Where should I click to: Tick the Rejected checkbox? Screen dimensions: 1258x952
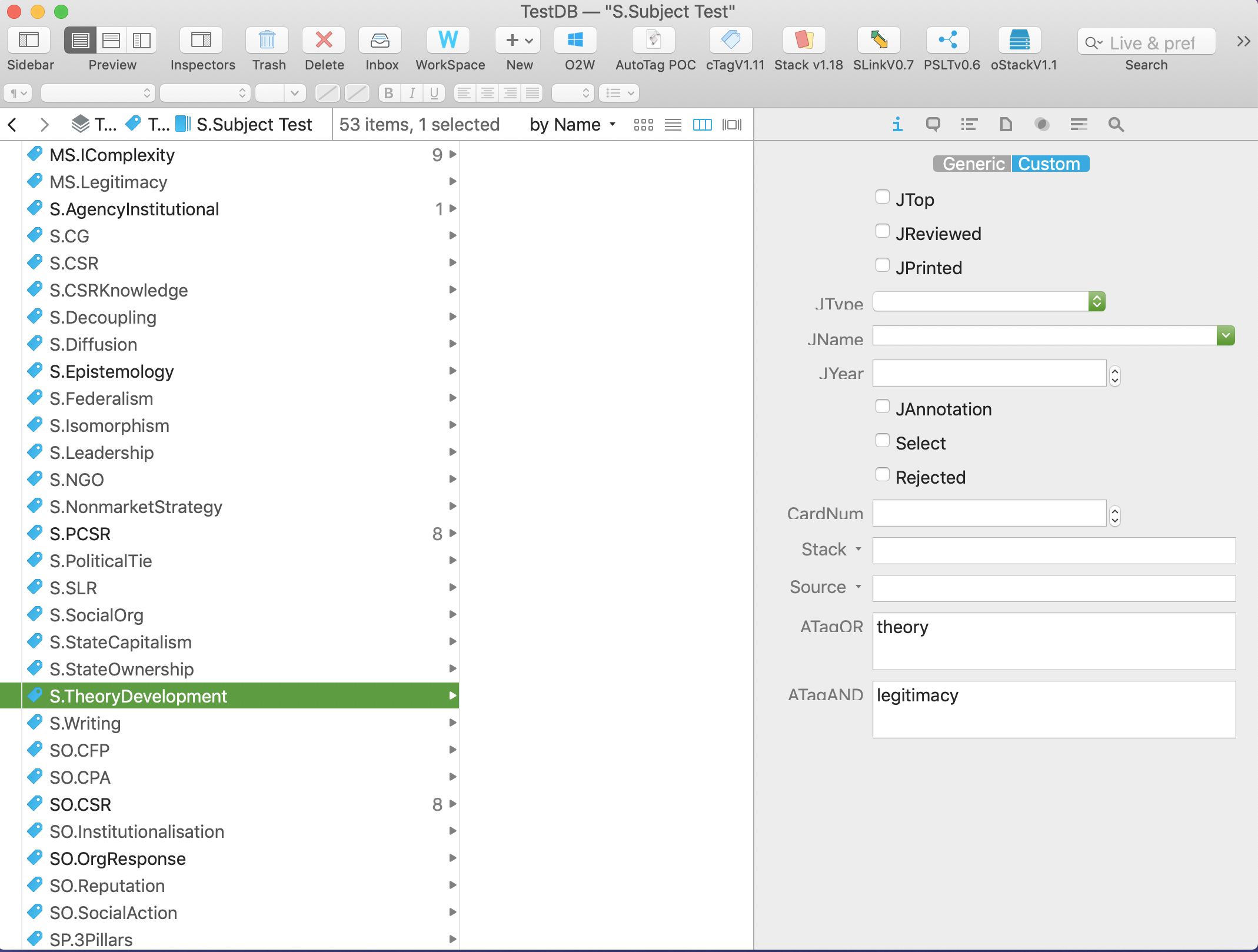point(882,475)
